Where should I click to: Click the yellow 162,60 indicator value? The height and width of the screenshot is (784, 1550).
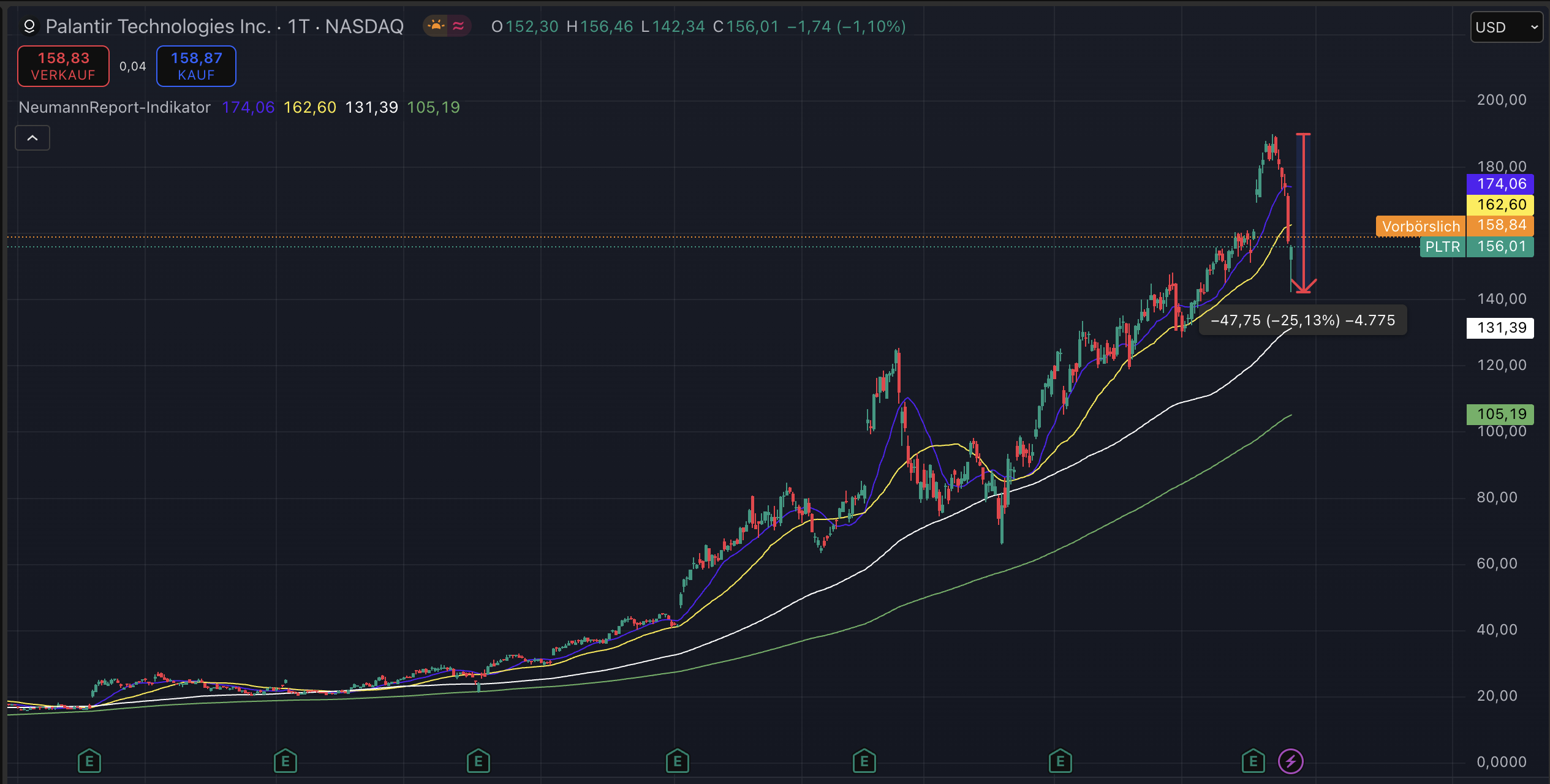(310, 107)
